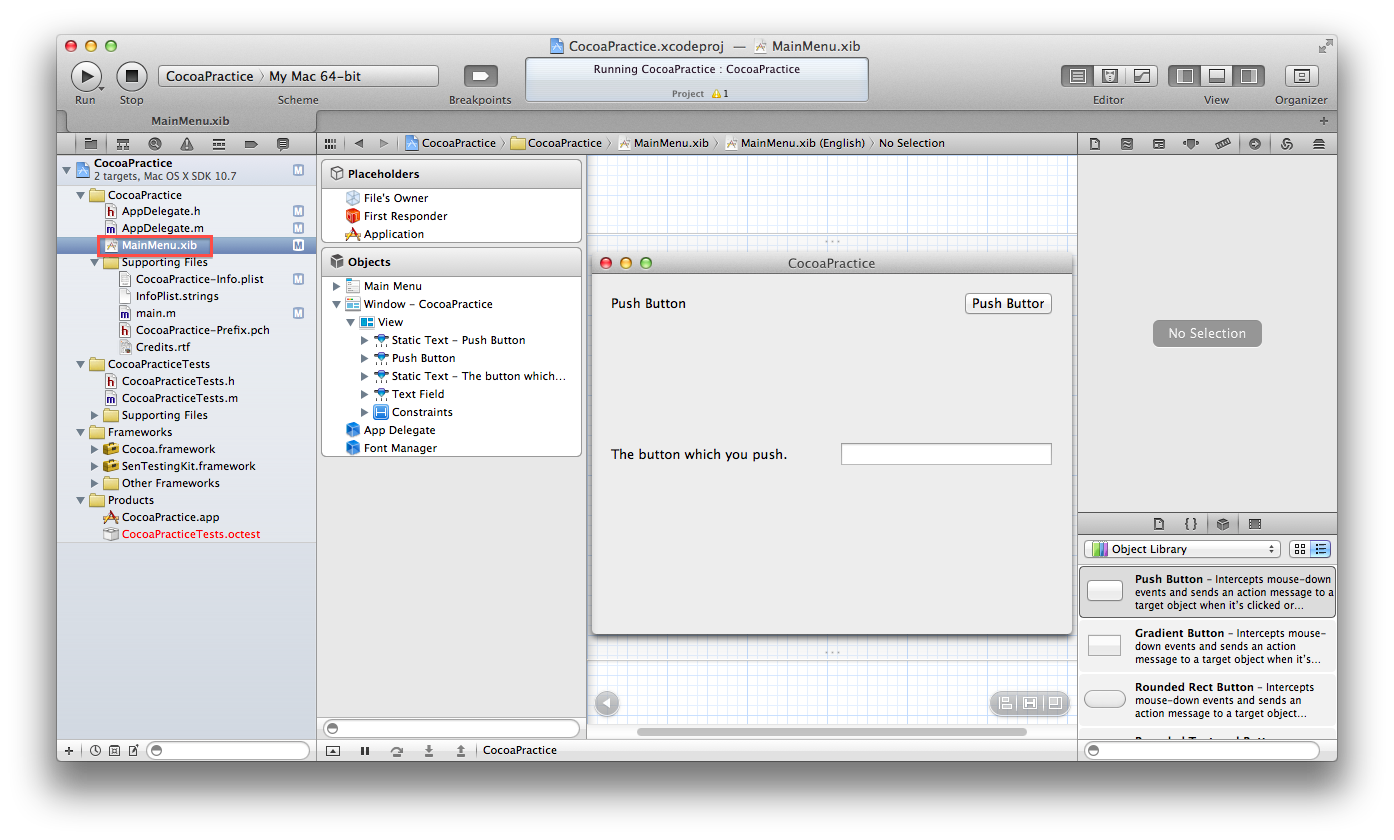Viewport: 1394px width, 840px height.
Task: Expand the Constraints item
Action: click(x=365, y=412)
